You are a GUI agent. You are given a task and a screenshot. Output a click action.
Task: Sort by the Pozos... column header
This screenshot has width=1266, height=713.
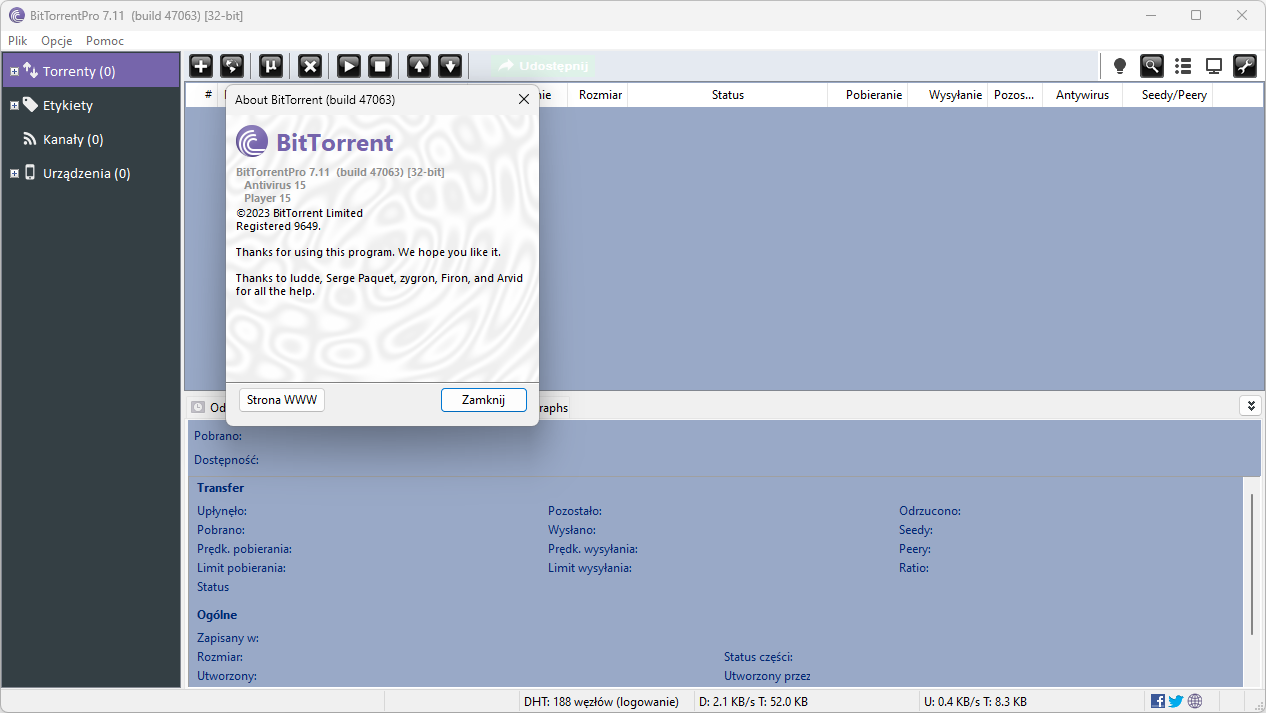1015,95
